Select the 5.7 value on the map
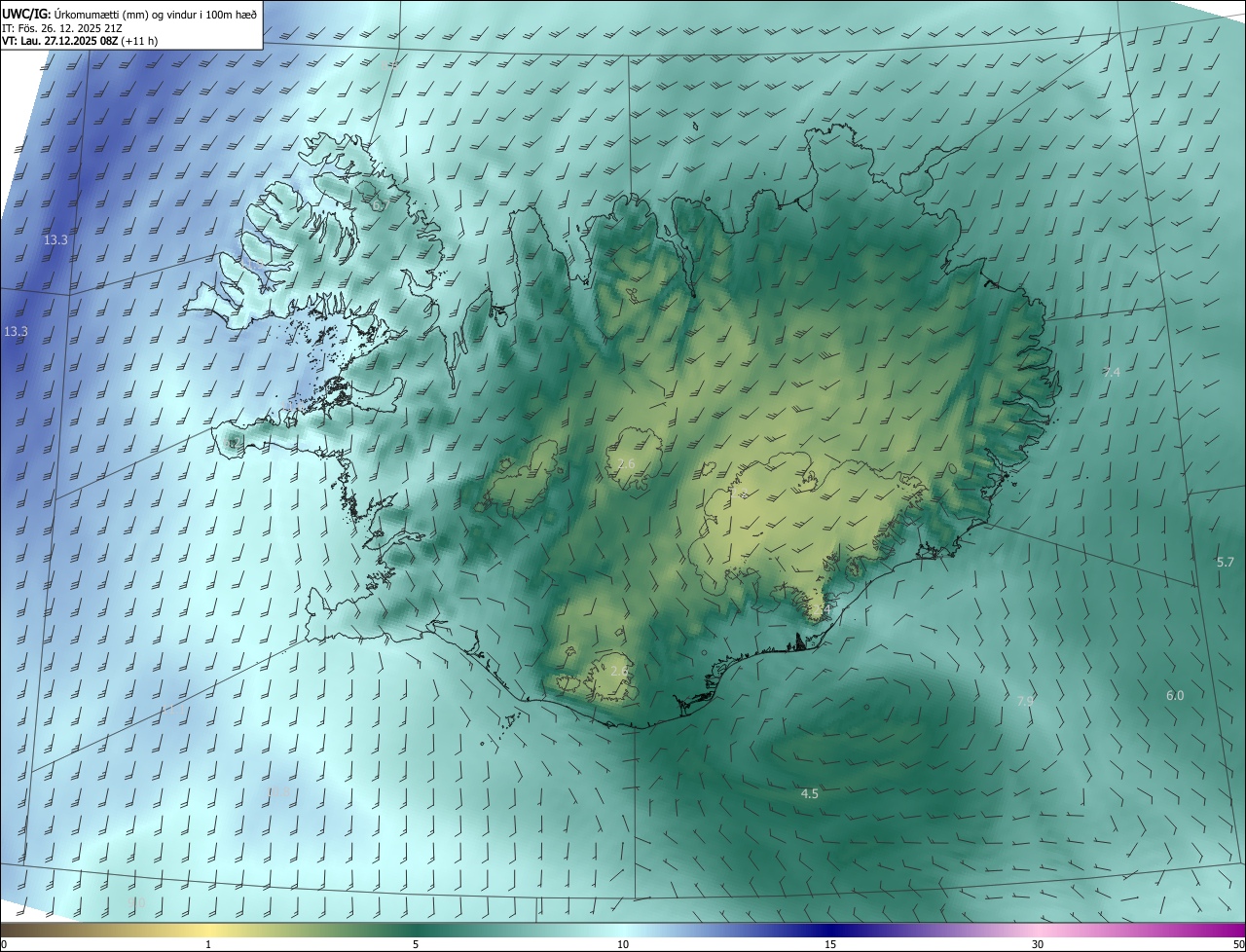The width and height of the screenshot is (1246, 952). (1226, 563)
